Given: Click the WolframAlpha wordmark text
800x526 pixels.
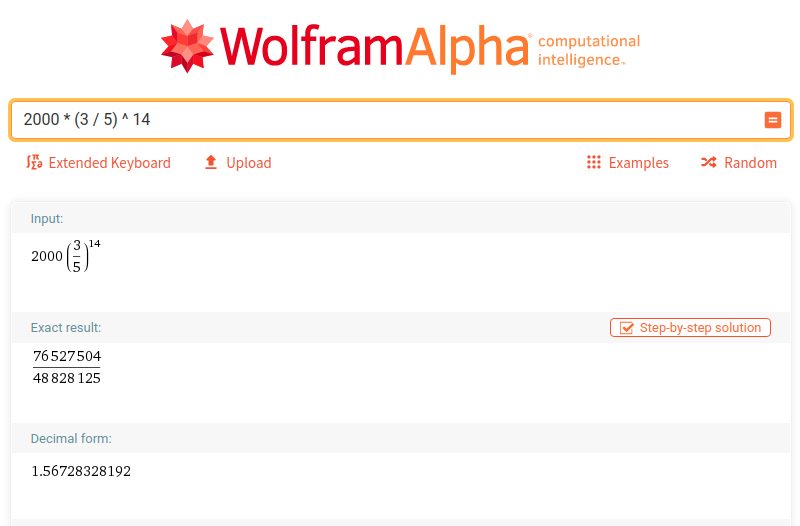Looking at the screenshot, I should pyautogui.click(x=375, y=47).
